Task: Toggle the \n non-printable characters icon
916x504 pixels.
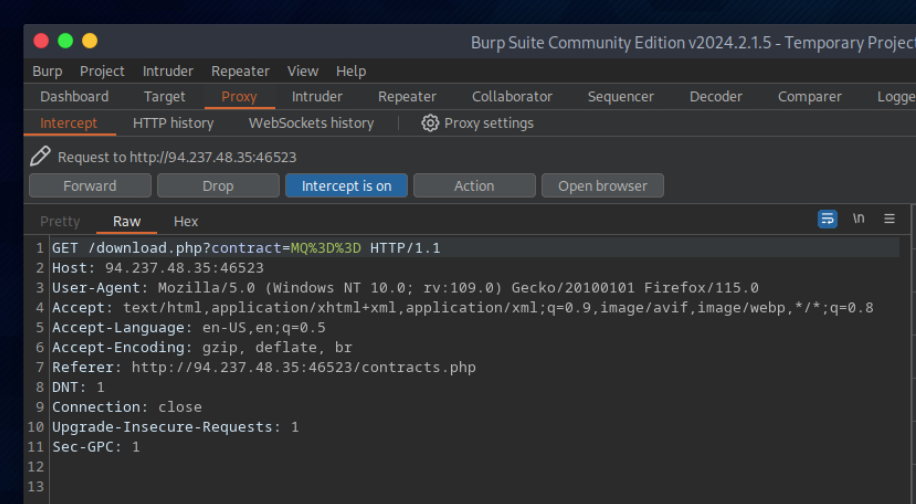Action: tap(858, 219)
